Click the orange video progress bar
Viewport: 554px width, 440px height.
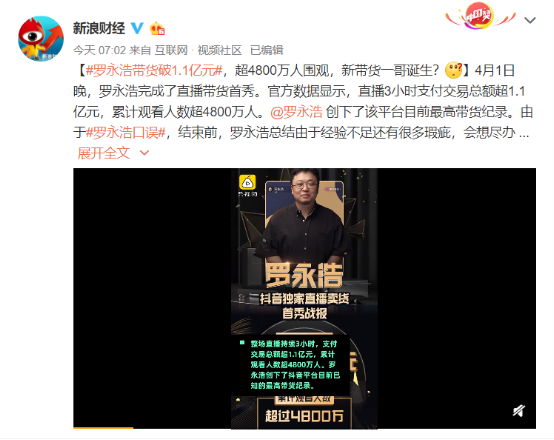point(103,428)
